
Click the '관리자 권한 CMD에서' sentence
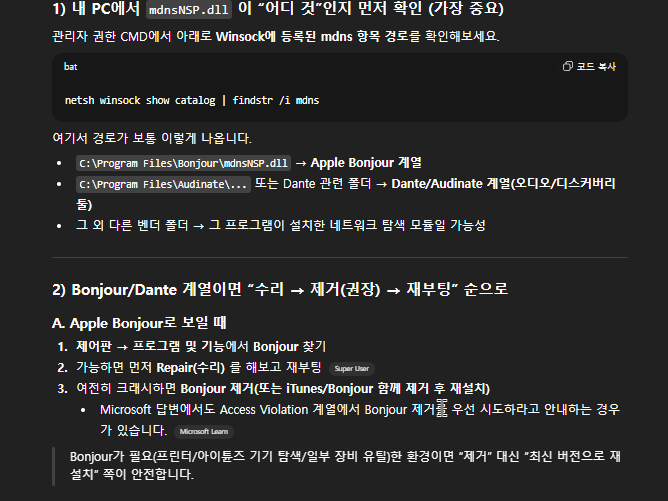tap(276, 36)
